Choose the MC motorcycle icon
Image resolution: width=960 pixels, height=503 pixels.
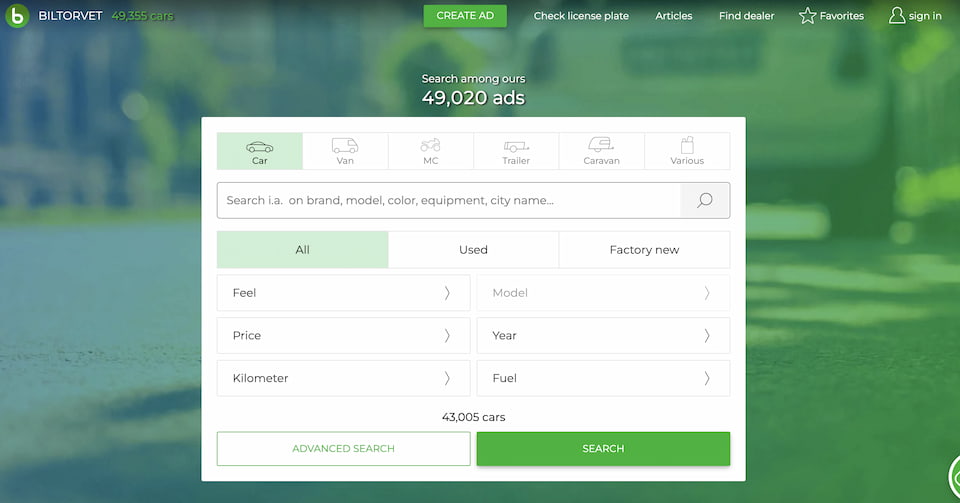click(430, 146)
